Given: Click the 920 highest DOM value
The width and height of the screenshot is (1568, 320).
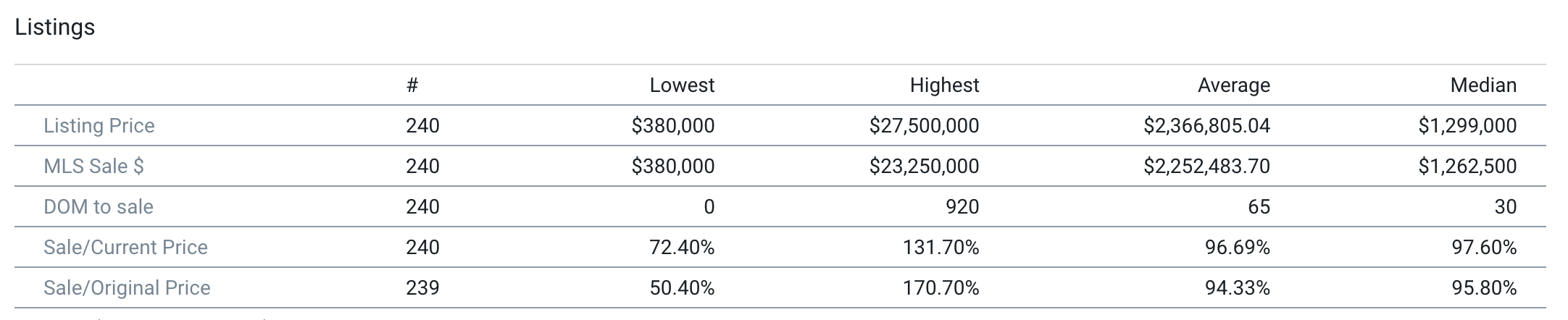Looking at the screenshot, I should click(x=962, y=207).
